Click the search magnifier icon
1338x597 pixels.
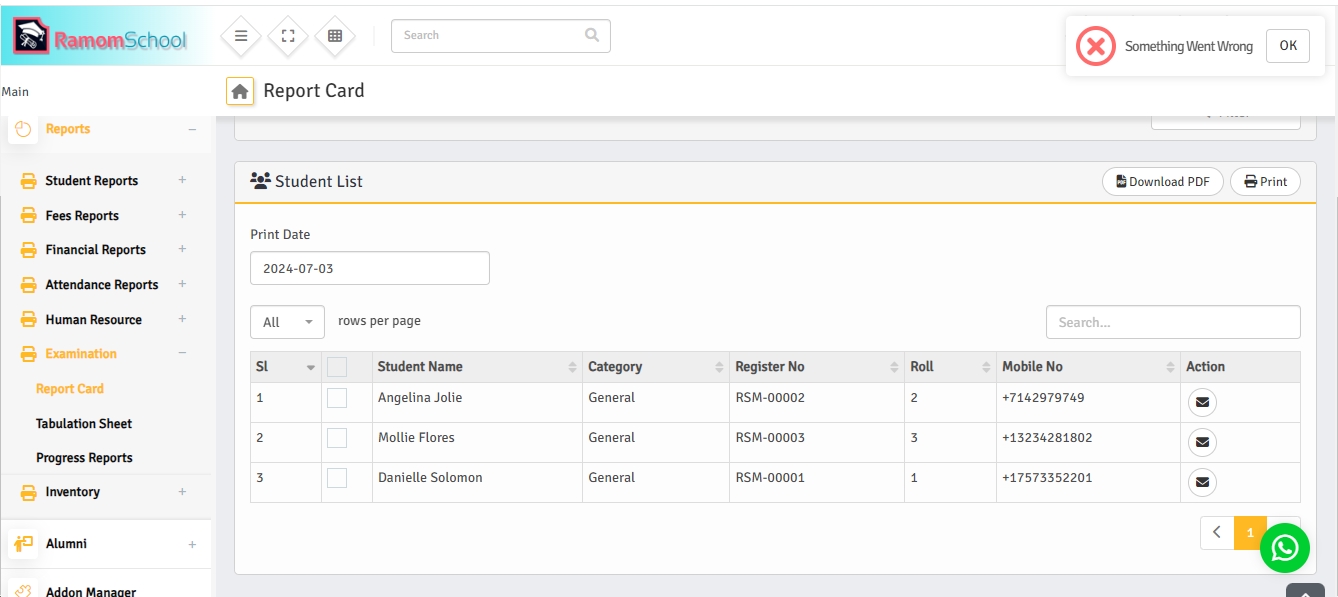pos(592,35)
